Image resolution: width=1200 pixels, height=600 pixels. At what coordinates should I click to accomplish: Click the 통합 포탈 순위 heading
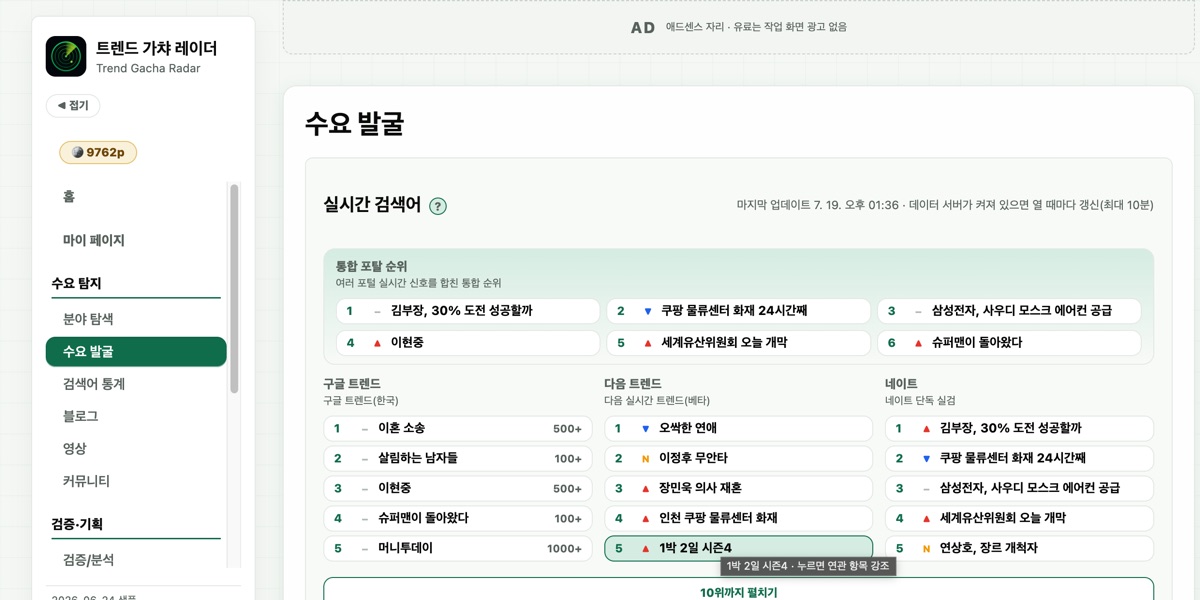tap(371, 266)
